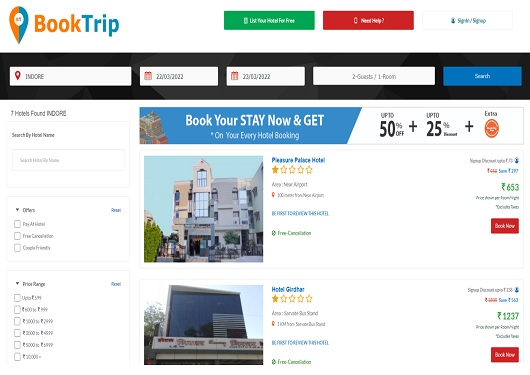Open the Hotel Girdhar title link
The height and width of the screenshot is (375, 530).
288,289
